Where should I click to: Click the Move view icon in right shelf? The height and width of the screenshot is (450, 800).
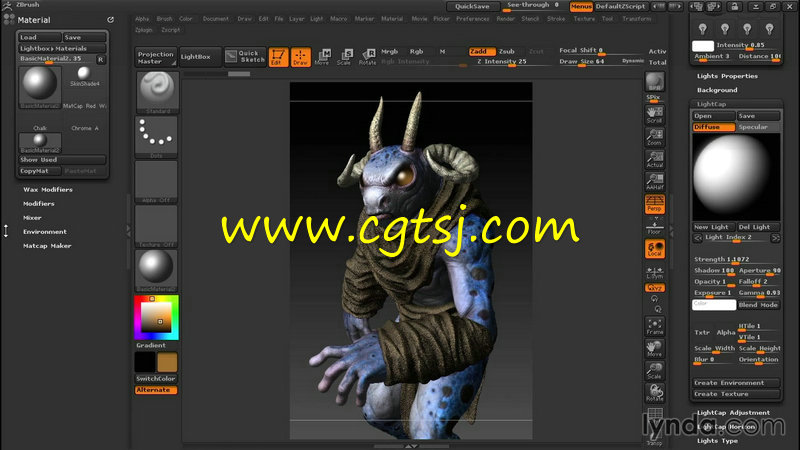655,348
